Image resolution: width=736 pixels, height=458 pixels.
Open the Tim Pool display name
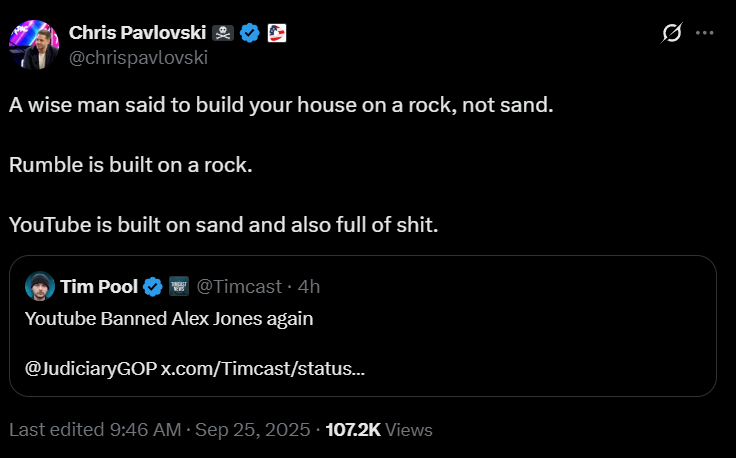click(x=99, y=287)
